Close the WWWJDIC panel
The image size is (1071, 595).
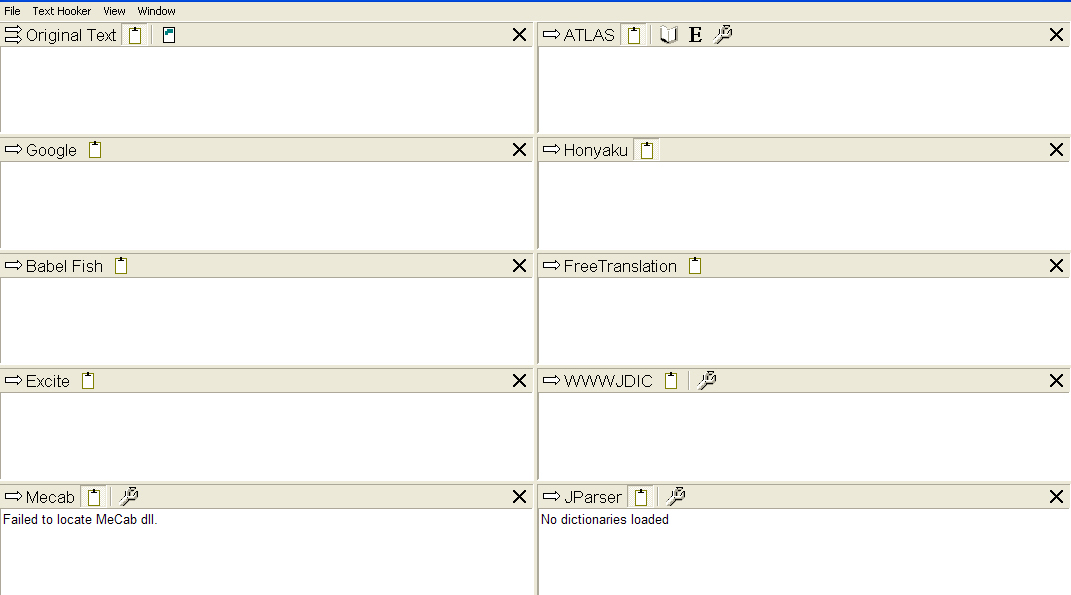click(x=1056, y=380)
